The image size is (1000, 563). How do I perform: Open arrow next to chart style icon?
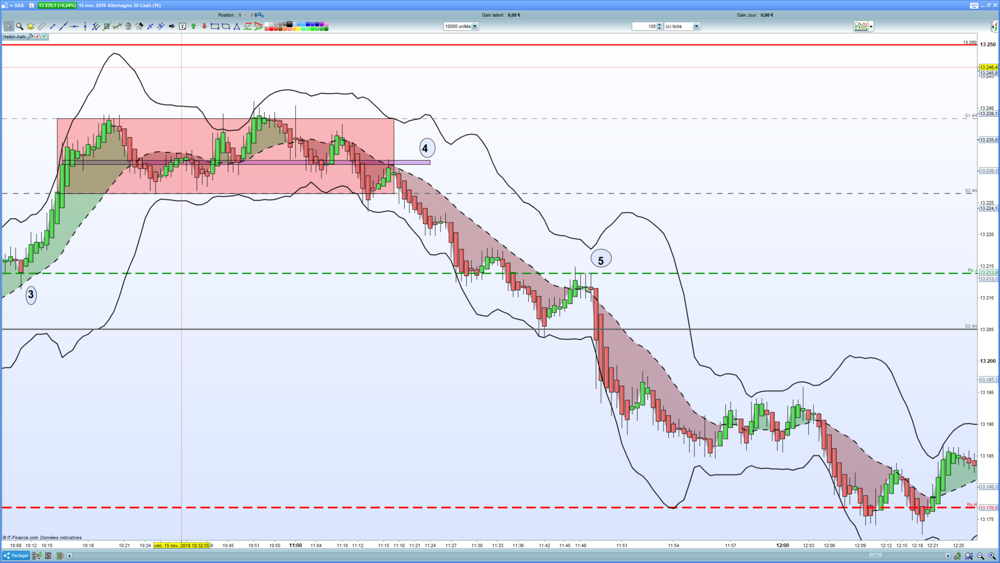click(x=871, y=26)
